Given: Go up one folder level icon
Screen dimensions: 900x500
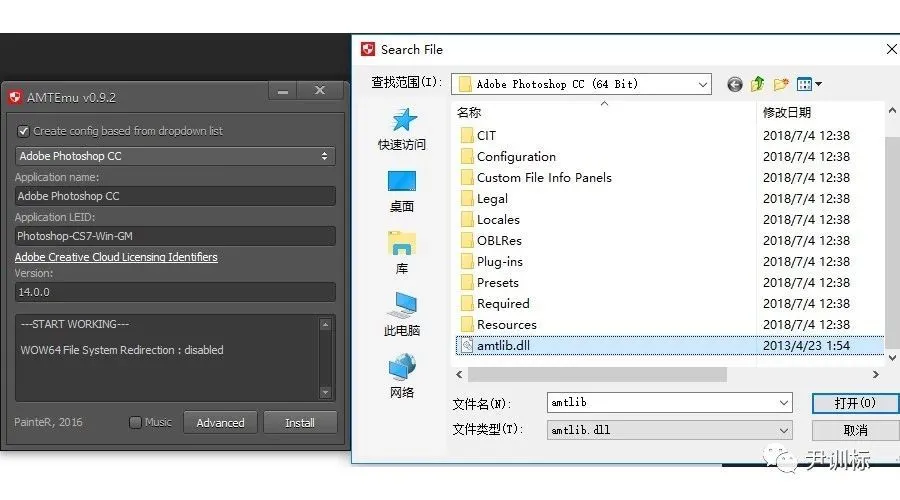Looking at the screenshot, I should 758,84.
